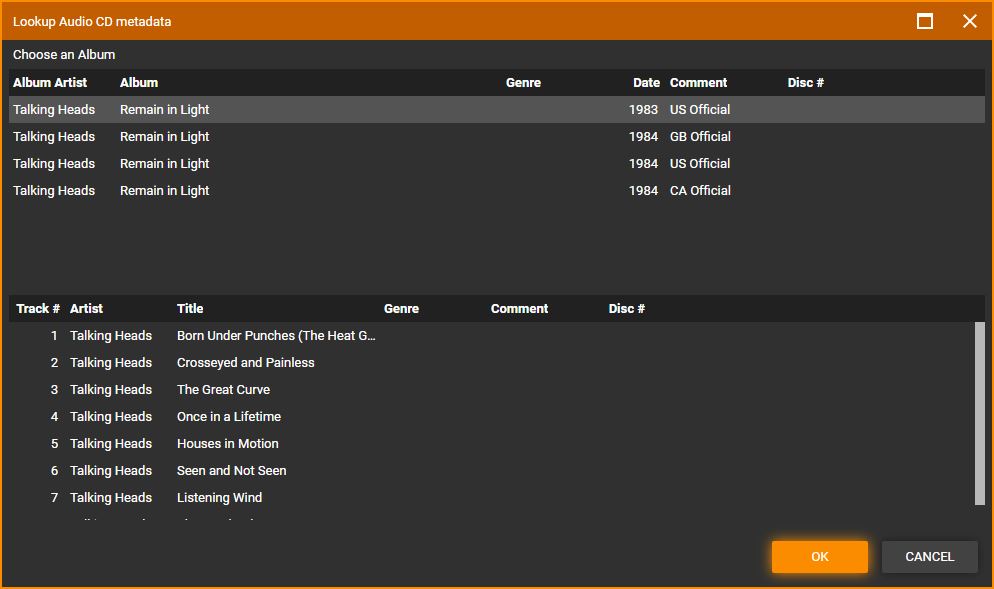Highlight the Once in a Lifetime track
994x589 pixels.
coord(228,417)
